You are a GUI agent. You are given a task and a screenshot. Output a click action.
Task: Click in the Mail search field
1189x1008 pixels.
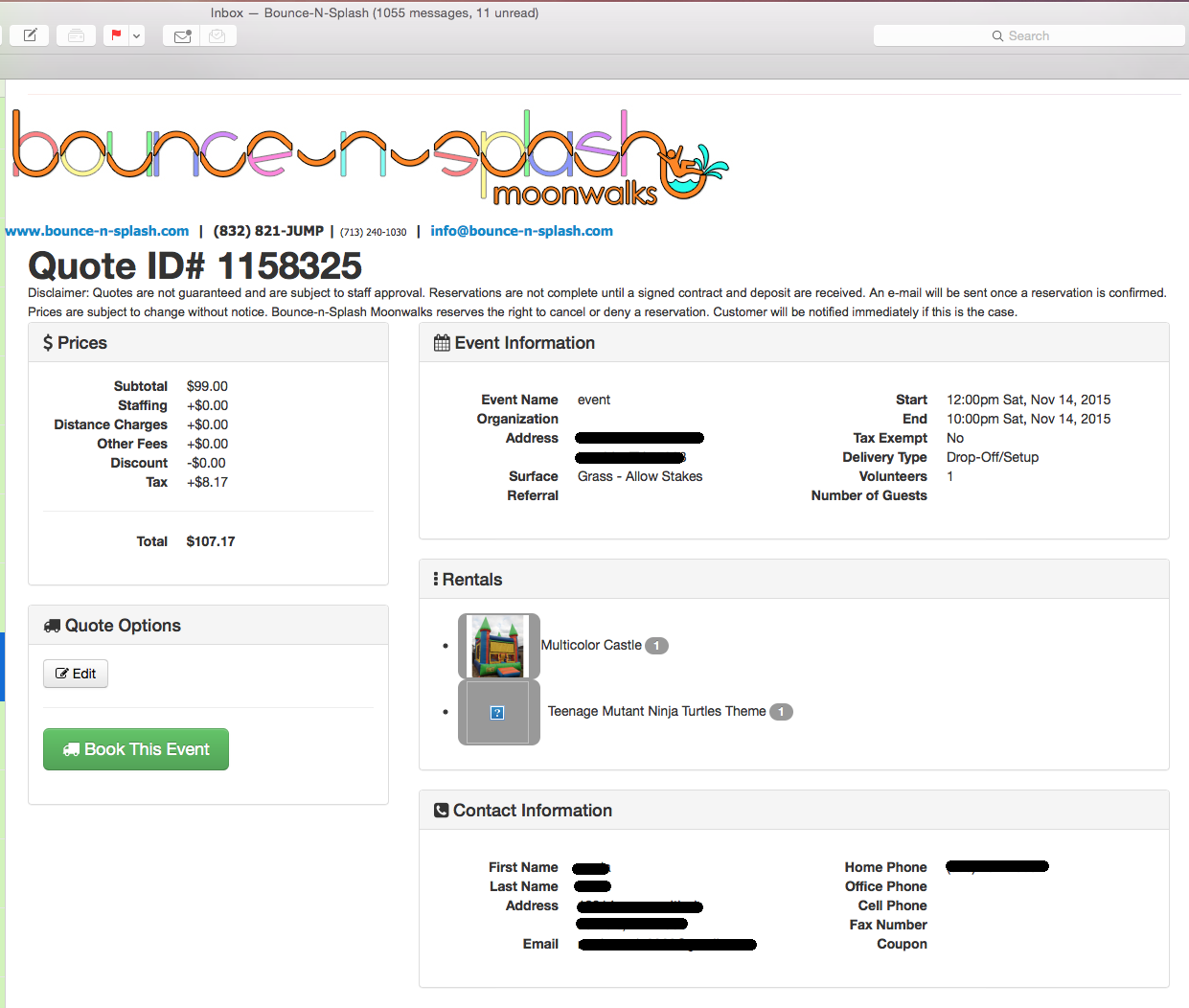point(1029,35)
